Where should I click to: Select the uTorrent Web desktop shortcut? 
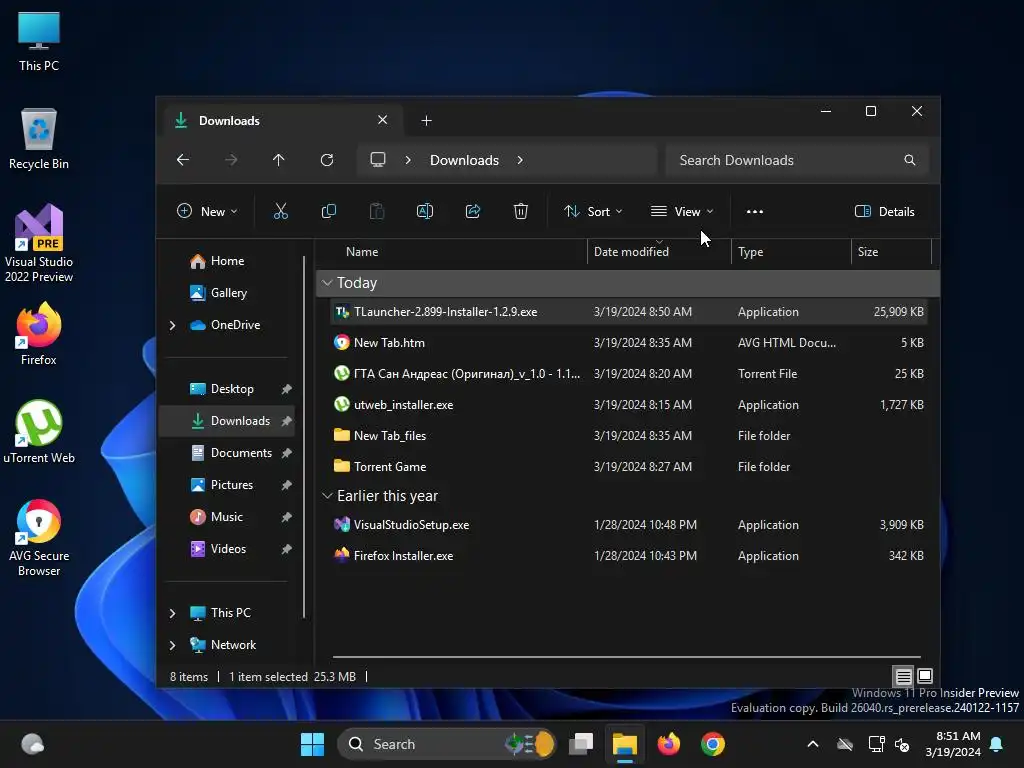point(39,432)
